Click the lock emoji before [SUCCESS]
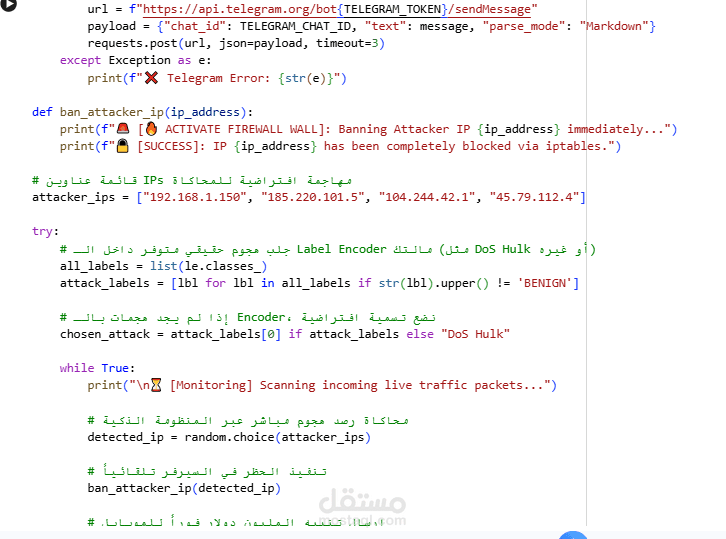Image resolution: width=726 pixels, height=539 pixels. tap(123, 146)
